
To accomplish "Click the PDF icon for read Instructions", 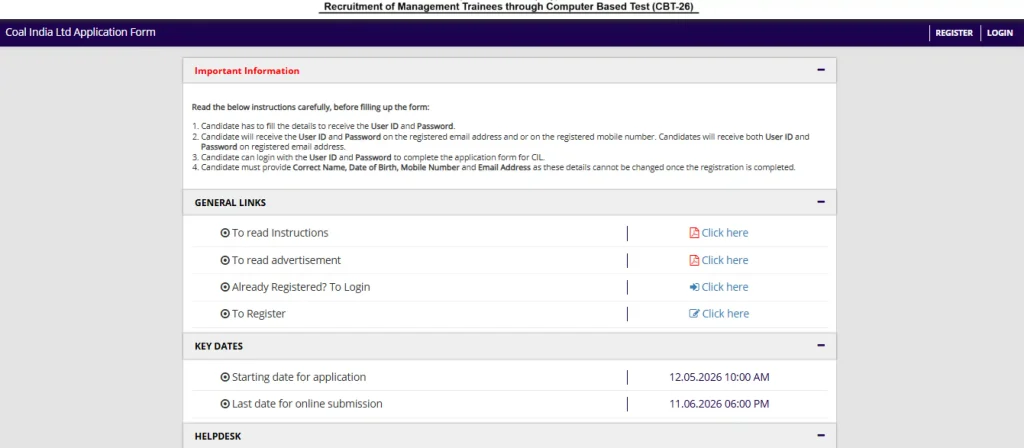I will [694, 233].
